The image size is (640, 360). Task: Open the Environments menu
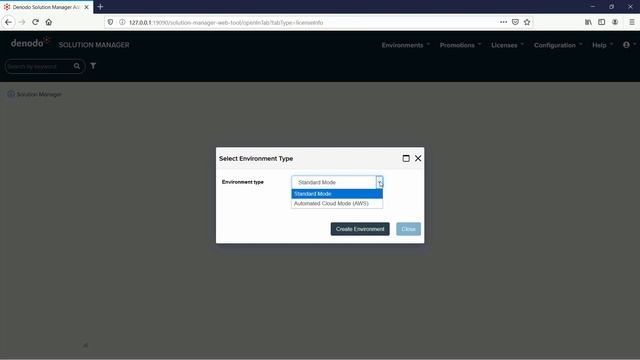pyautogui.click(x=406, y=45)
